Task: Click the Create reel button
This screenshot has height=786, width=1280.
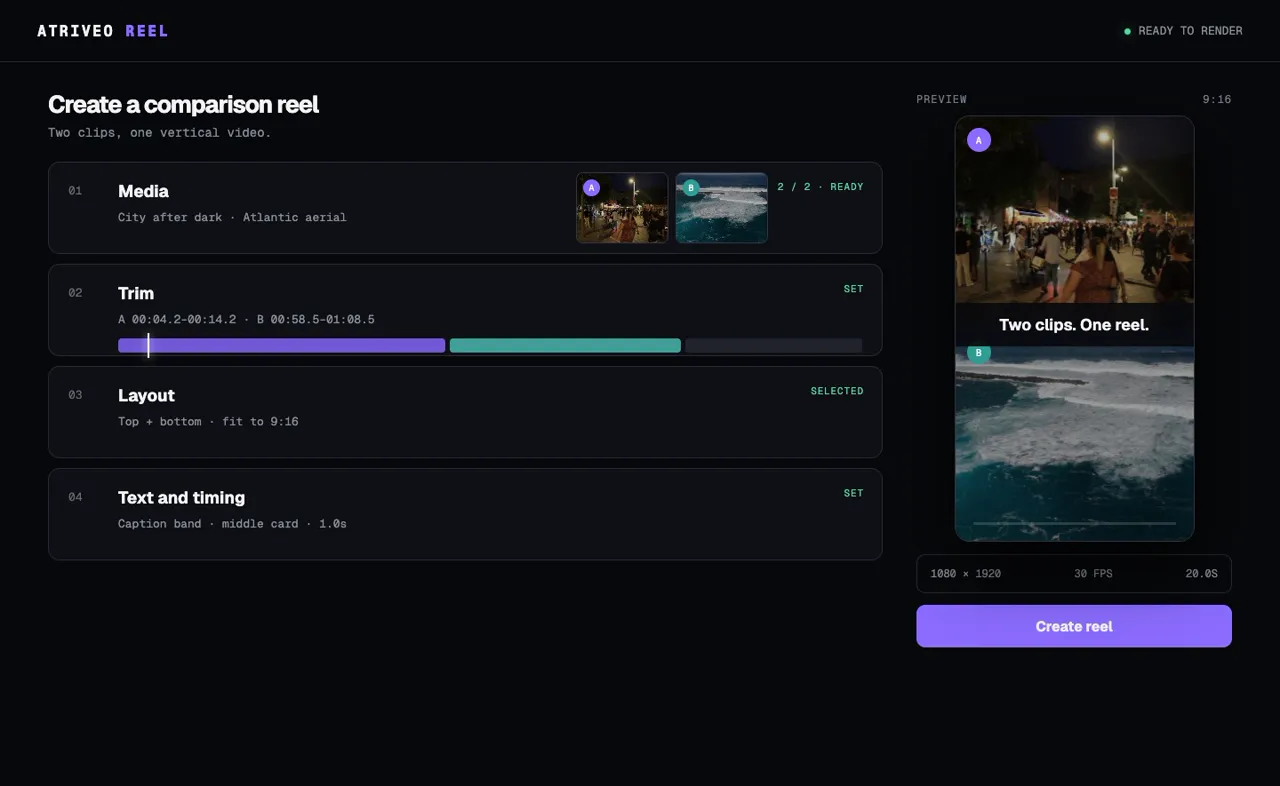Action: click(1074, 626)
